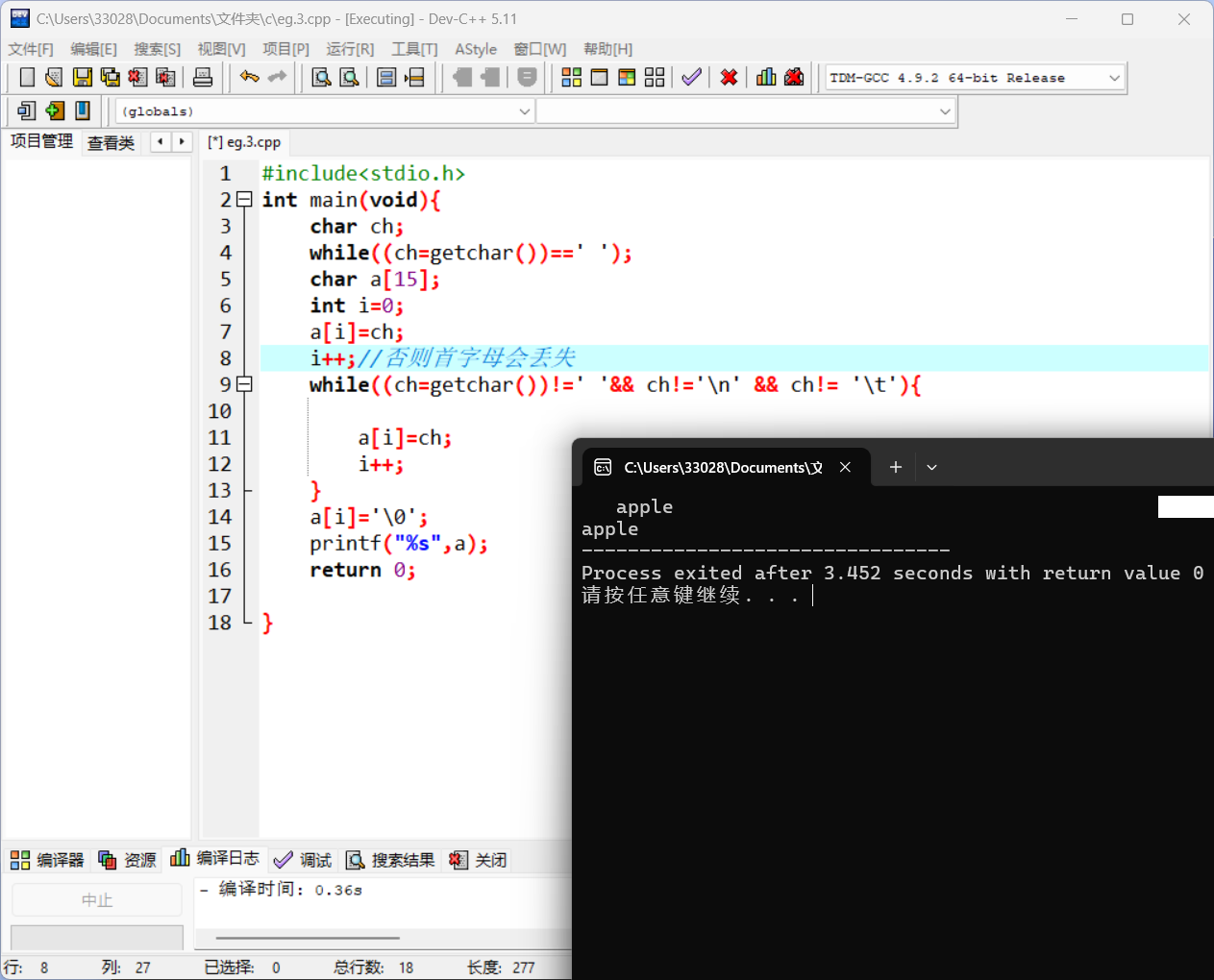Click the Redo arrow icon
The height and width of the screenshot is (980, 1214).
coord(278,78)
